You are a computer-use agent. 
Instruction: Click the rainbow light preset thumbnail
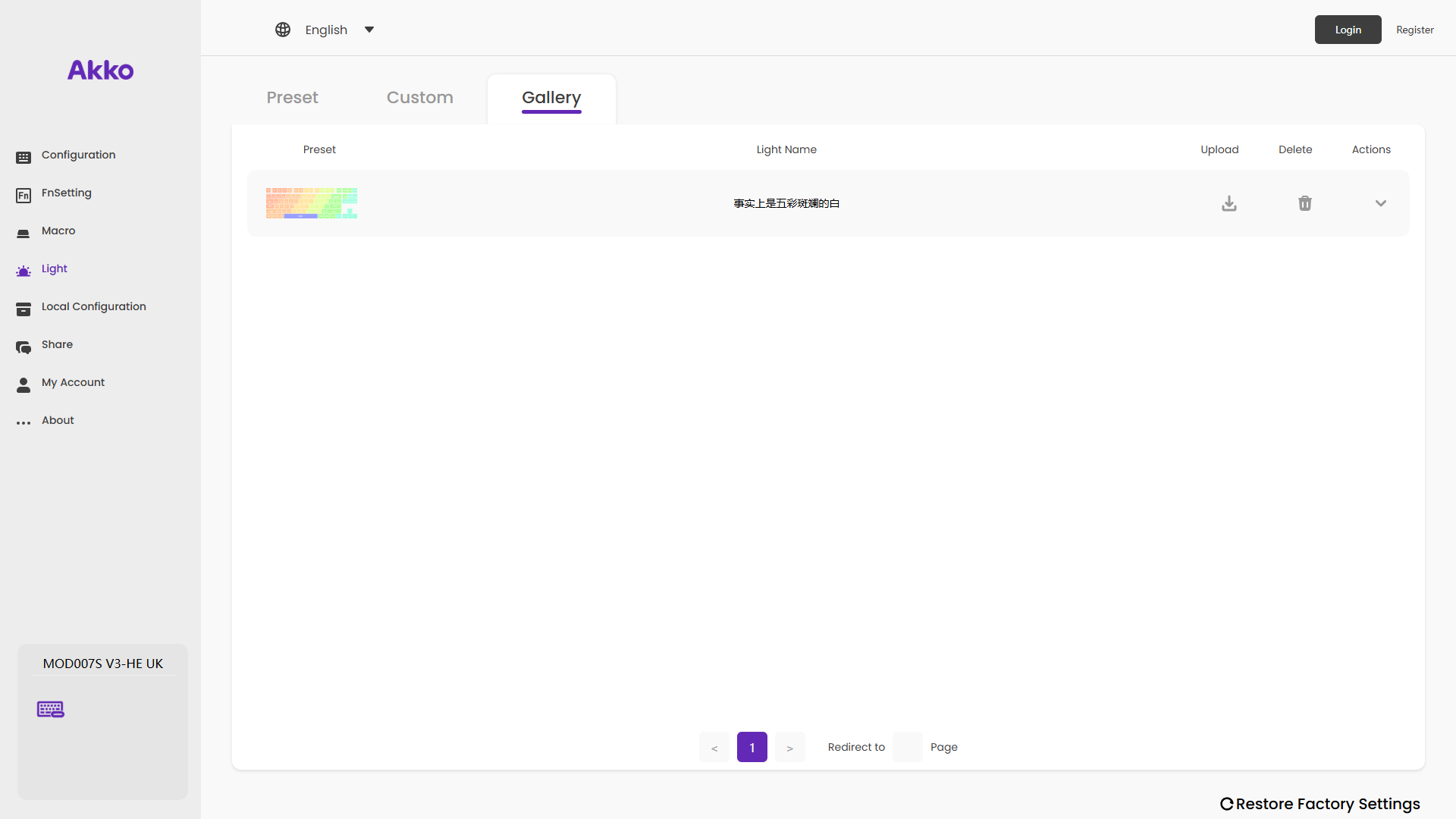pos(312,203)
